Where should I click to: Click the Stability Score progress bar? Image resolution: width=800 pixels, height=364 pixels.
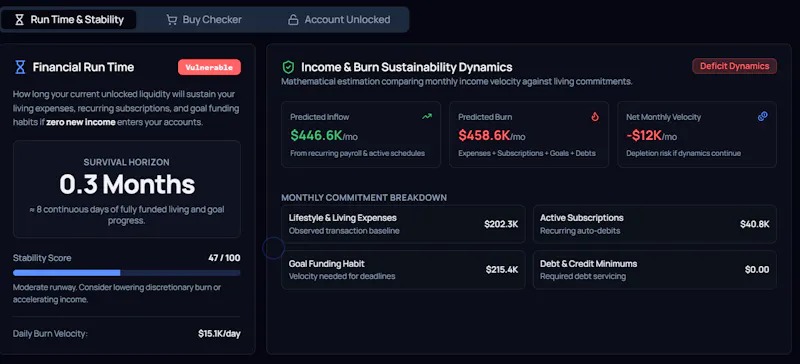[127, 273]
